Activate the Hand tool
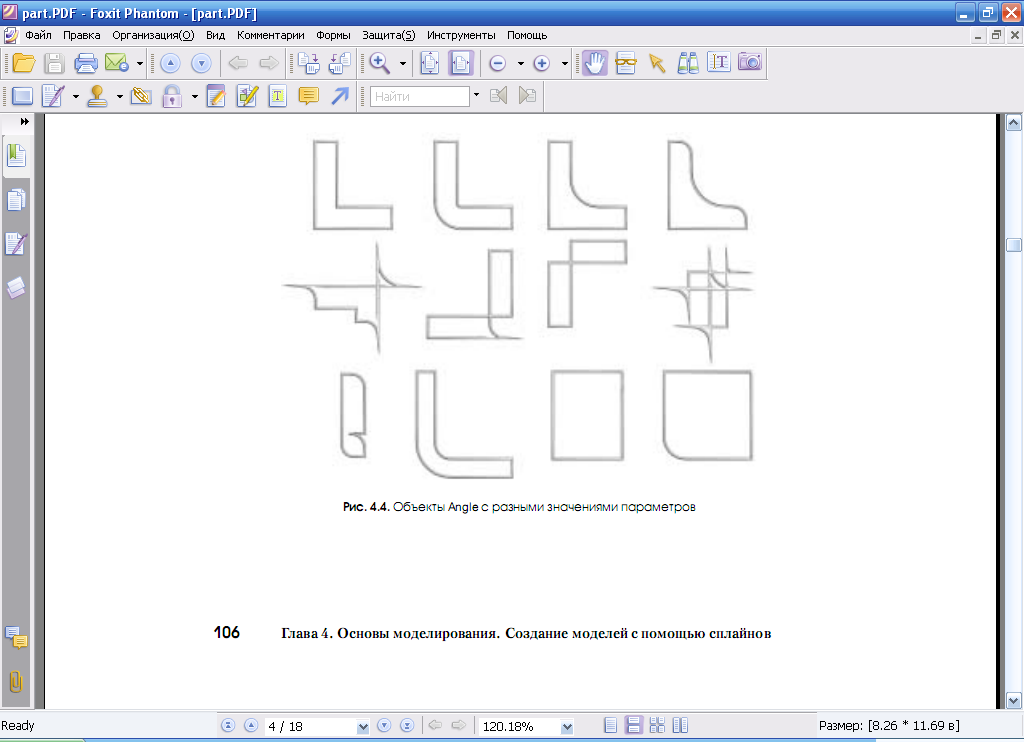 point(595,63)
